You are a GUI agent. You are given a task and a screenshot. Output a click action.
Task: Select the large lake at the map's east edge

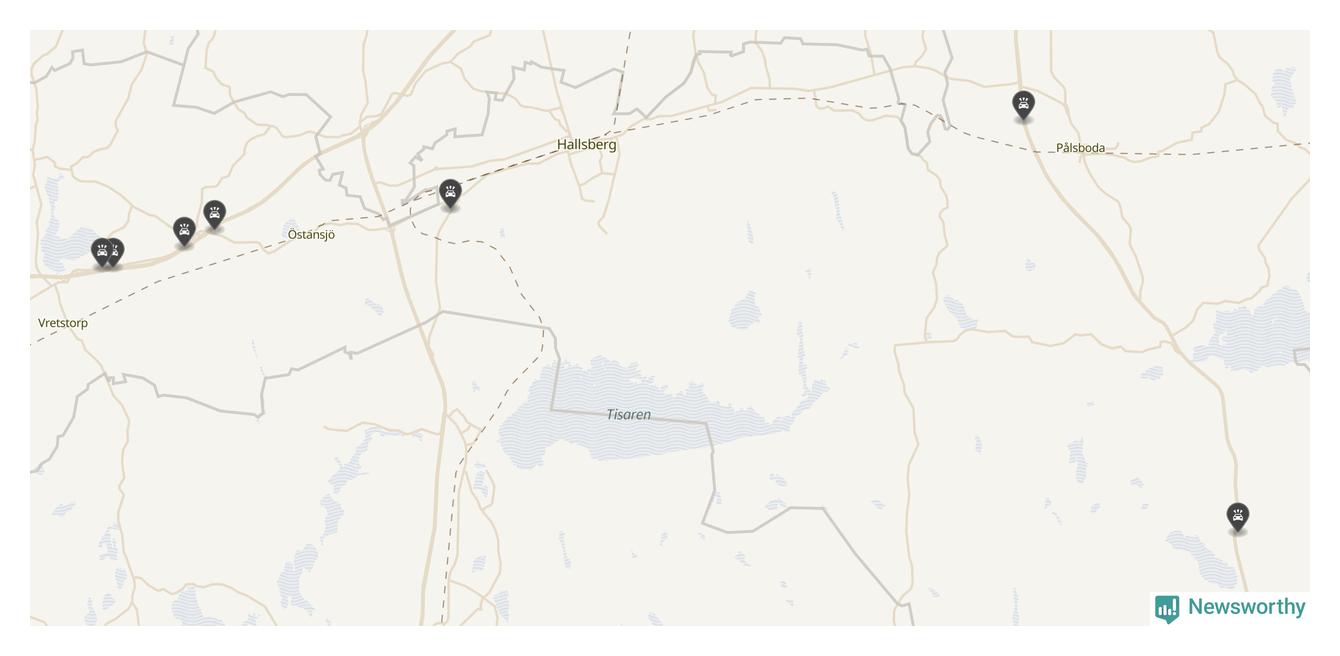tap(1256, 330)
